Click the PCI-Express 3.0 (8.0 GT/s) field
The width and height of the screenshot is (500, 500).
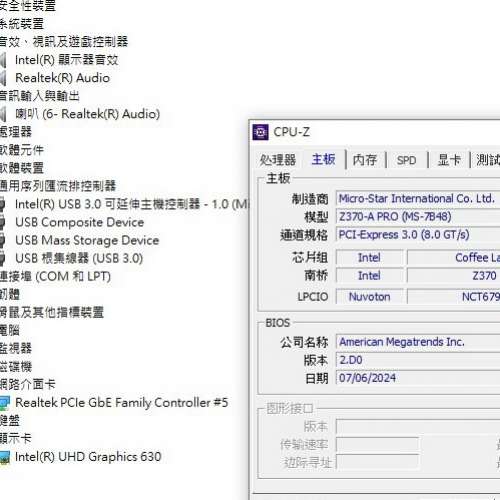pos(418,235)
